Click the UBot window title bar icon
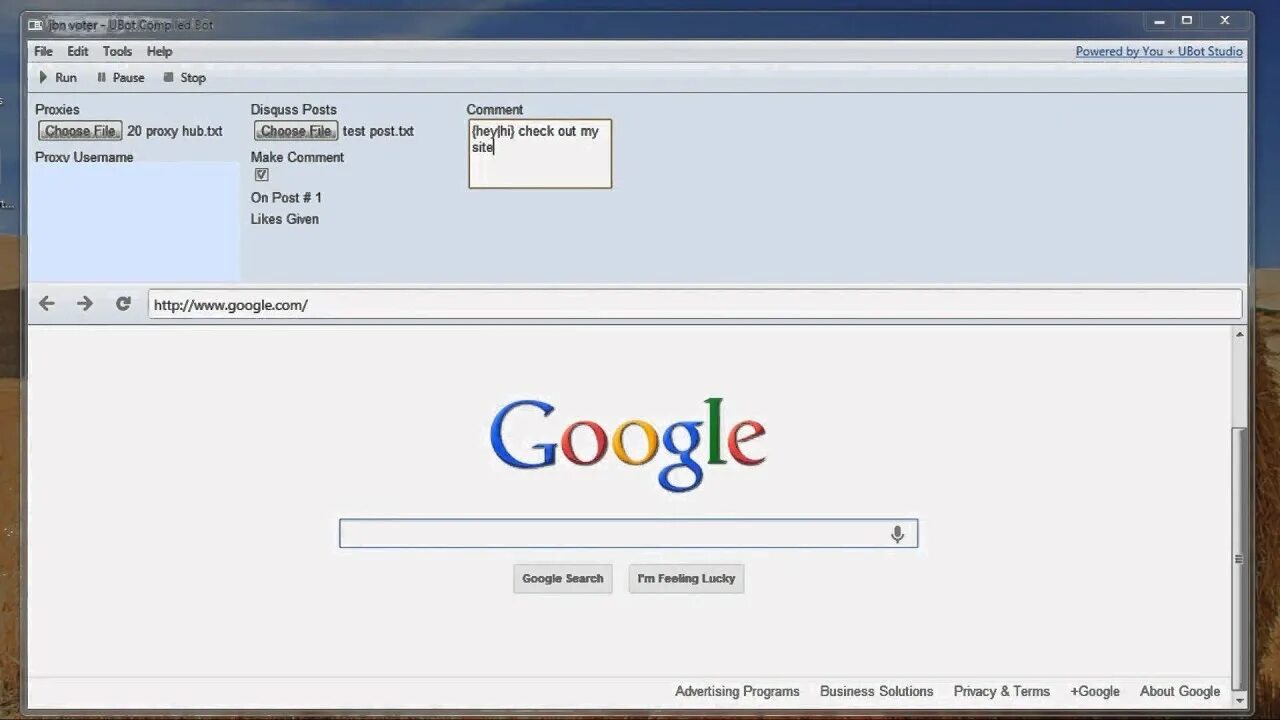Image resolution: width=1280 pixels, height=720 pixels. coord(36,24)
